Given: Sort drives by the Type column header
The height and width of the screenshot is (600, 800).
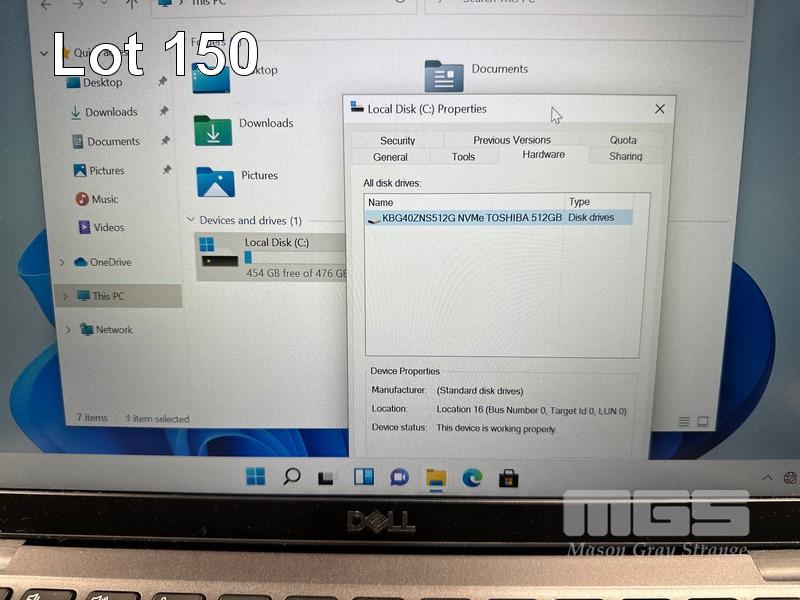Looking at the screenshot, I should click(600, 202).
